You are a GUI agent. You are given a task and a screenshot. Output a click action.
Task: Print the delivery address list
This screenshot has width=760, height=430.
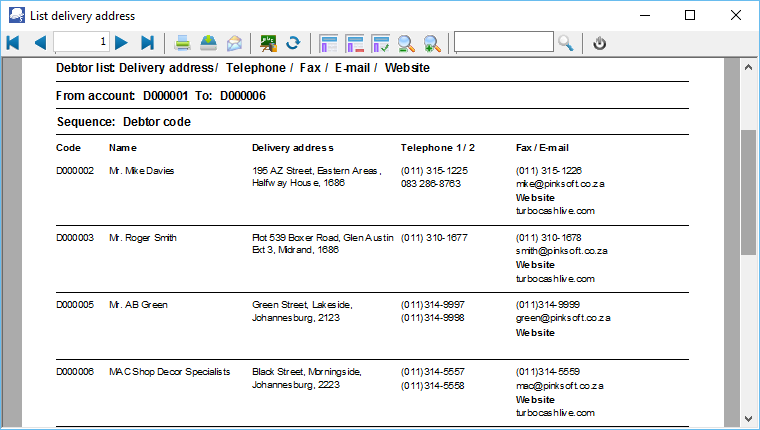[183, 42]
